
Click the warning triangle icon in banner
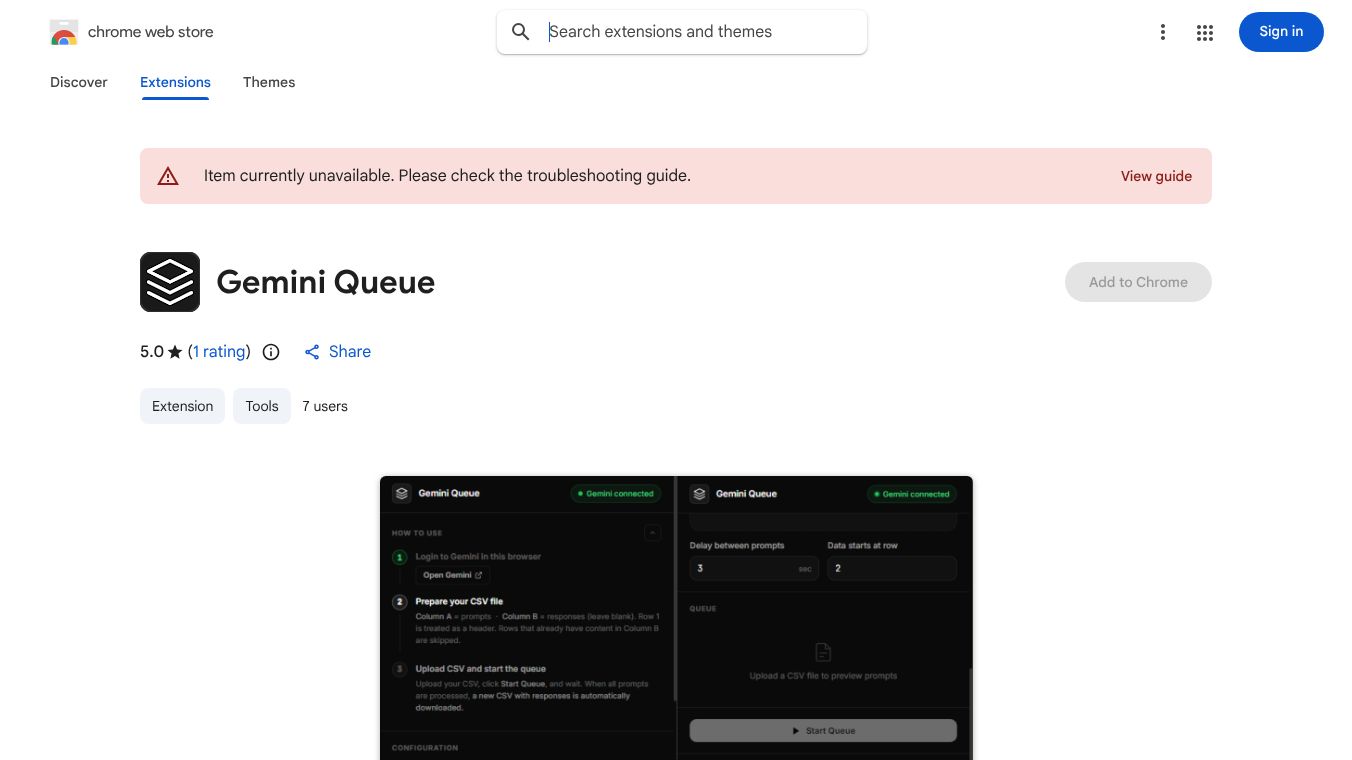point(168,176)
